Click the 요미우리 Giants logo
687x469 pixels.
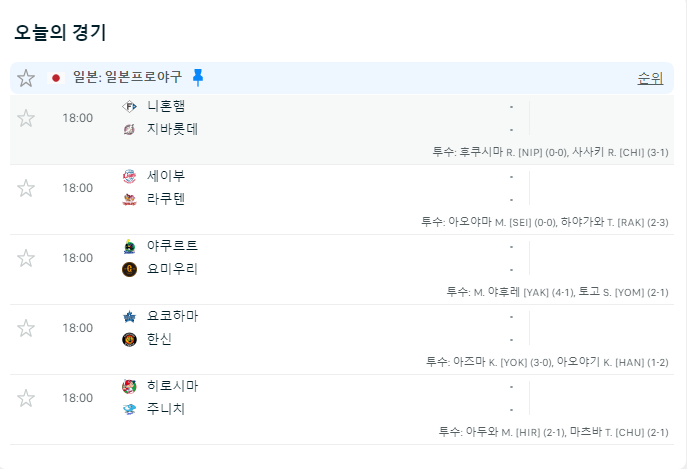[129, 269]
